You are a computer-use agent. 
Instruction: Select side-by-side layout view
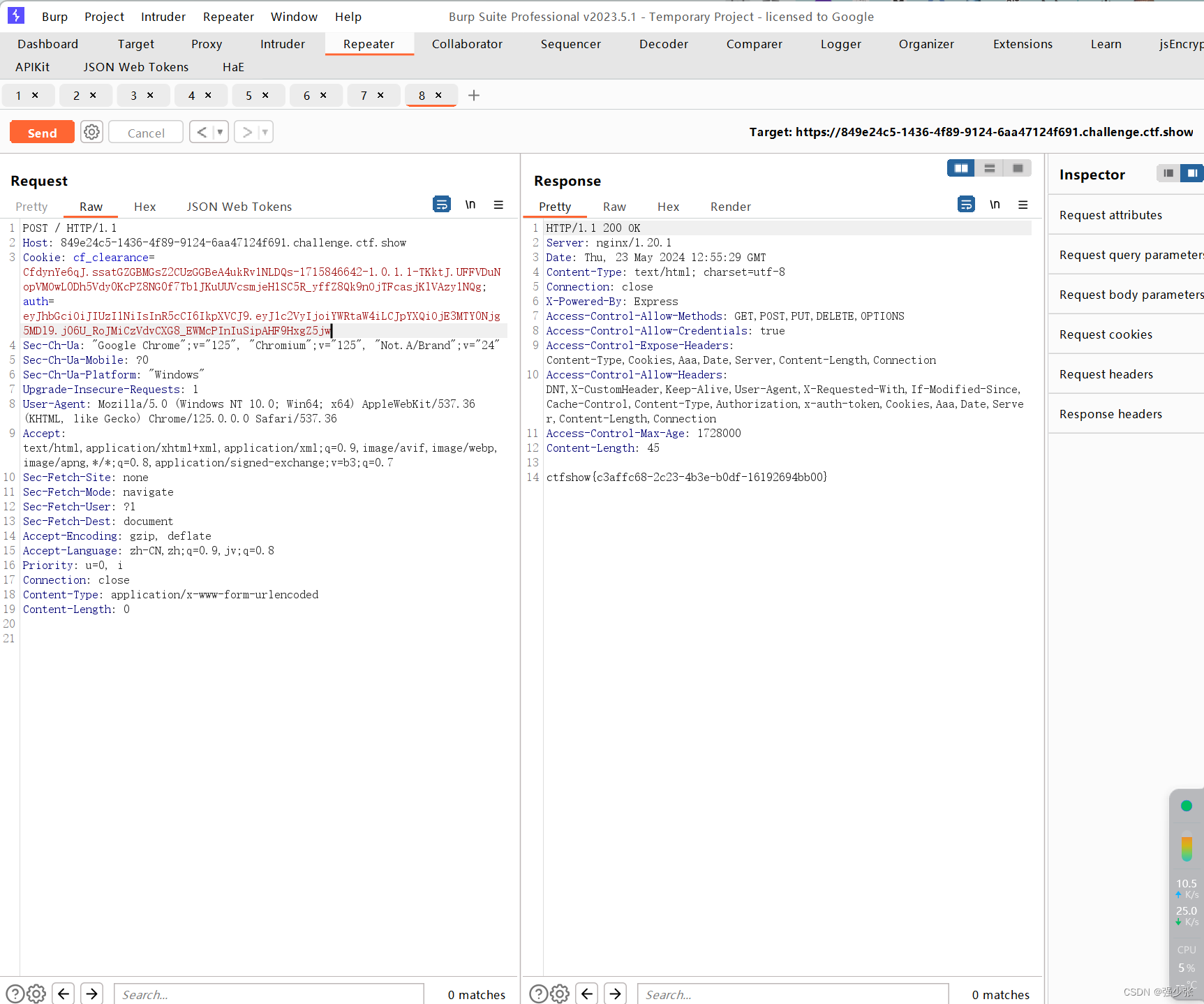[961, 168]
